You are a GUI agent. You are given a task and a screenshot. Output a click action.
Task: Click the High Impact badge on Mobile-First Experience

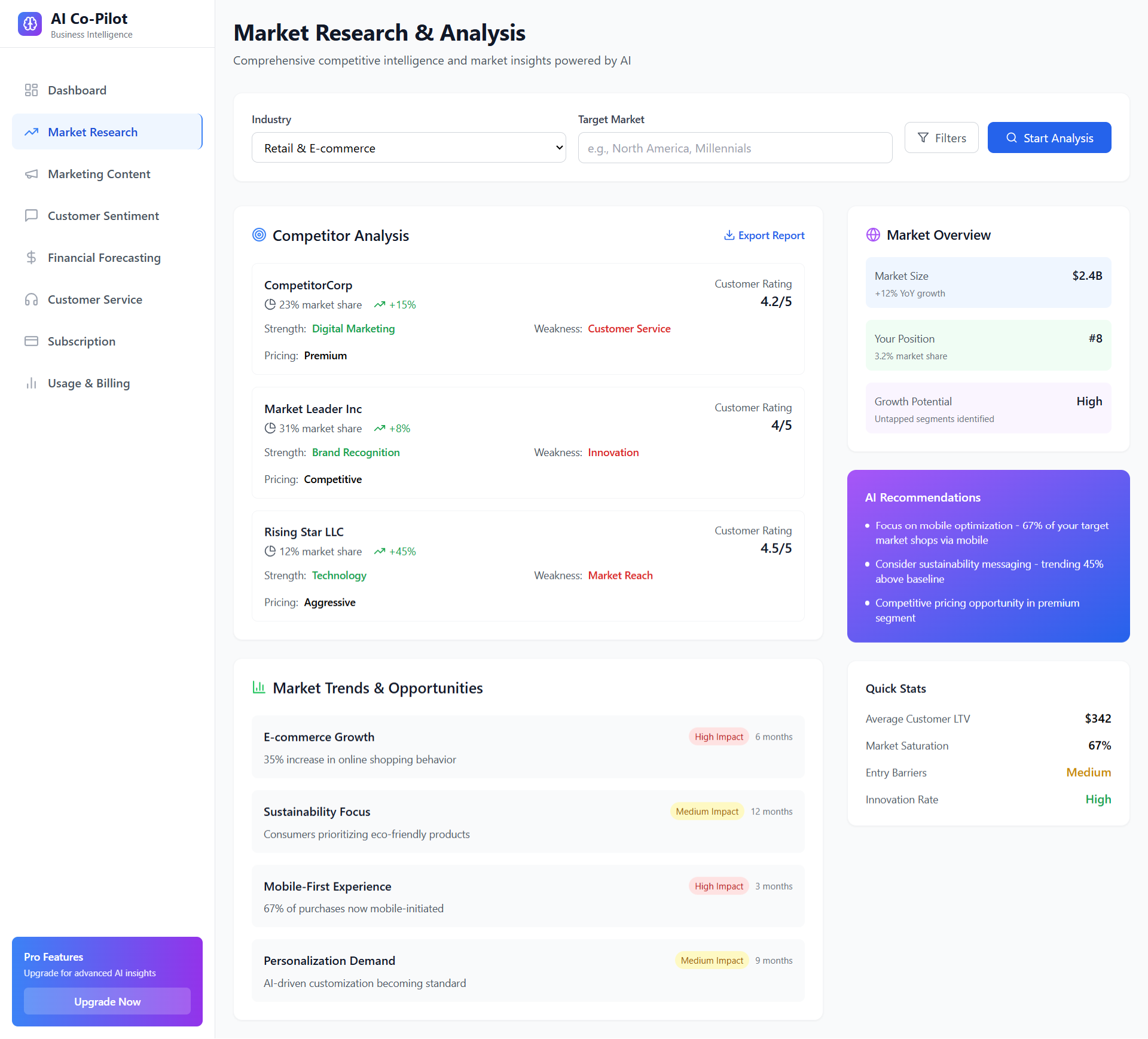pyautogui.click(x=719, y=887)
